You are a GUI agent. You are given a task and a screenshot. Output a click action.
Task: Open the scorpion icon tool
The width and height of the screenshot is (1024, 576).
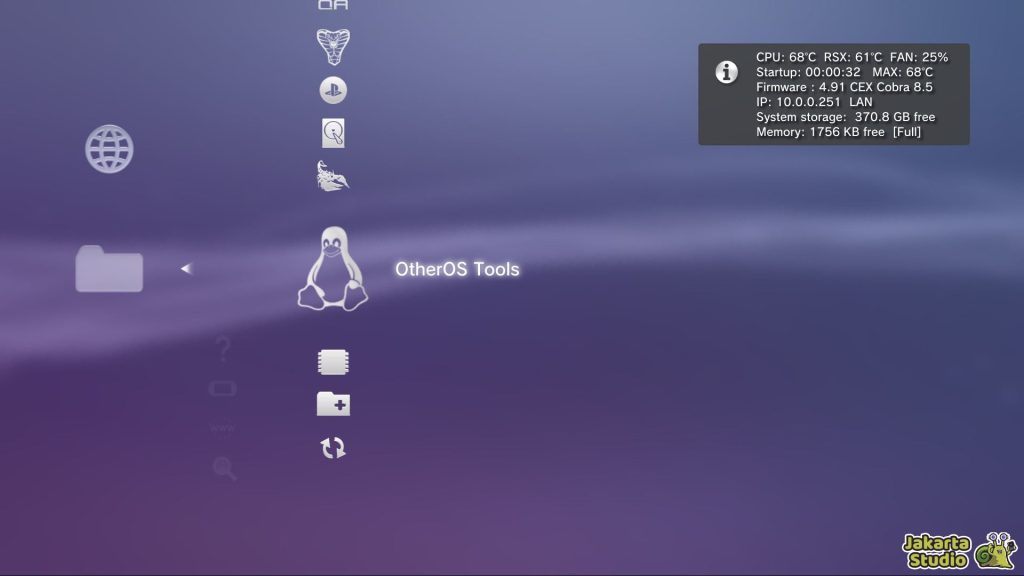tap(333, 176)
